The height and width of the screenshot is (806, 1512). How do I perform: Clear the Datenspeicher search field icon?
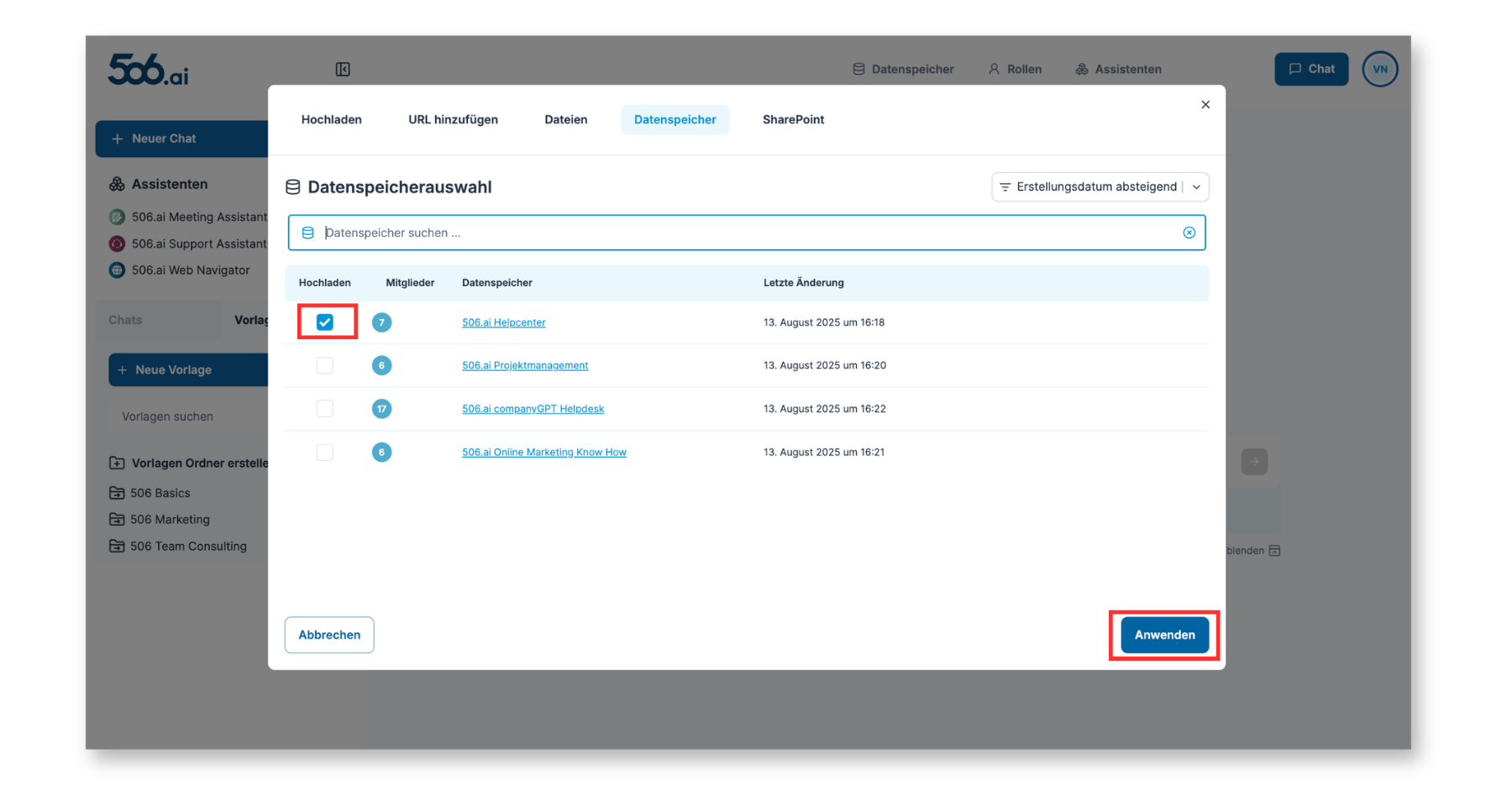(x=1189, y=233)
